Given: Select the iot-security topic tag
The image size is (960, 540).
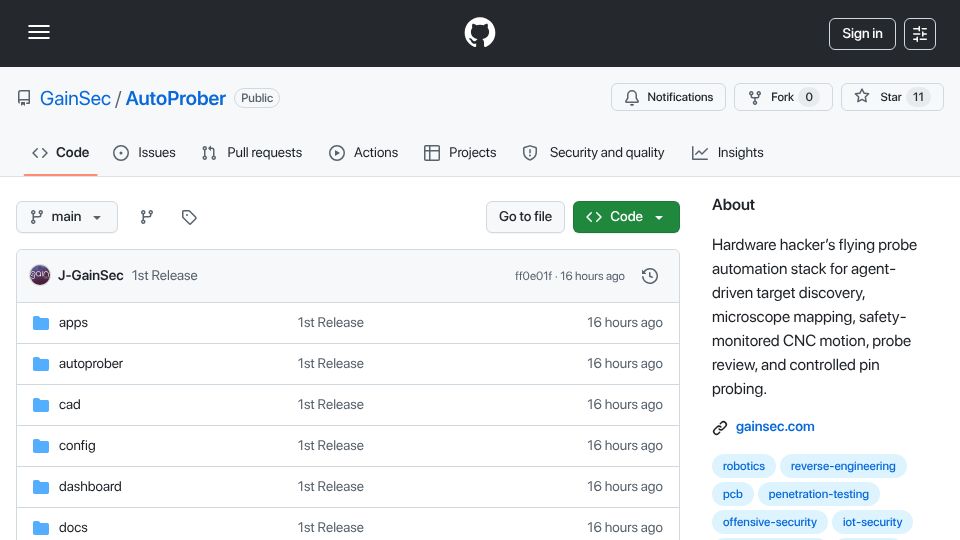Looking at the screenshot, I should (872, 522).
